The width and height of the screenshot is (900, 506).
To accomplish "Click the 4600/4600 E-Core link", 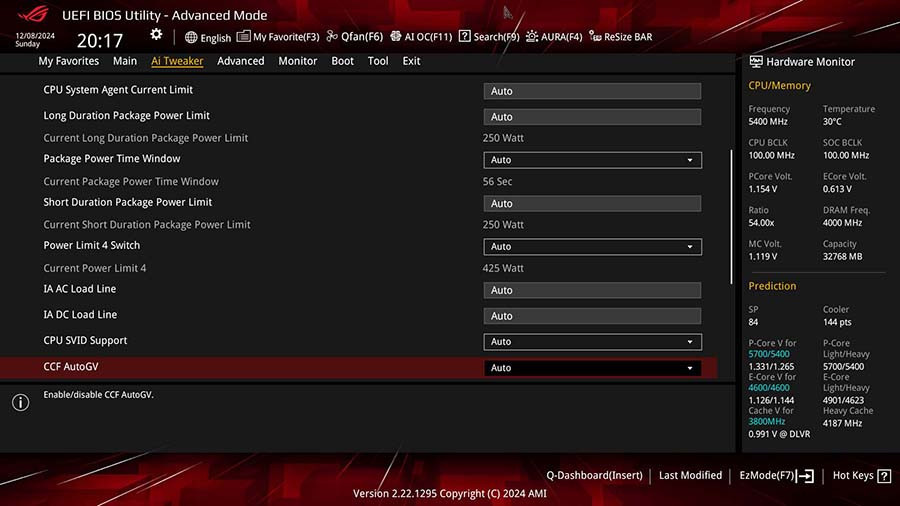I will pyautogui.click(x=769, y=388).
